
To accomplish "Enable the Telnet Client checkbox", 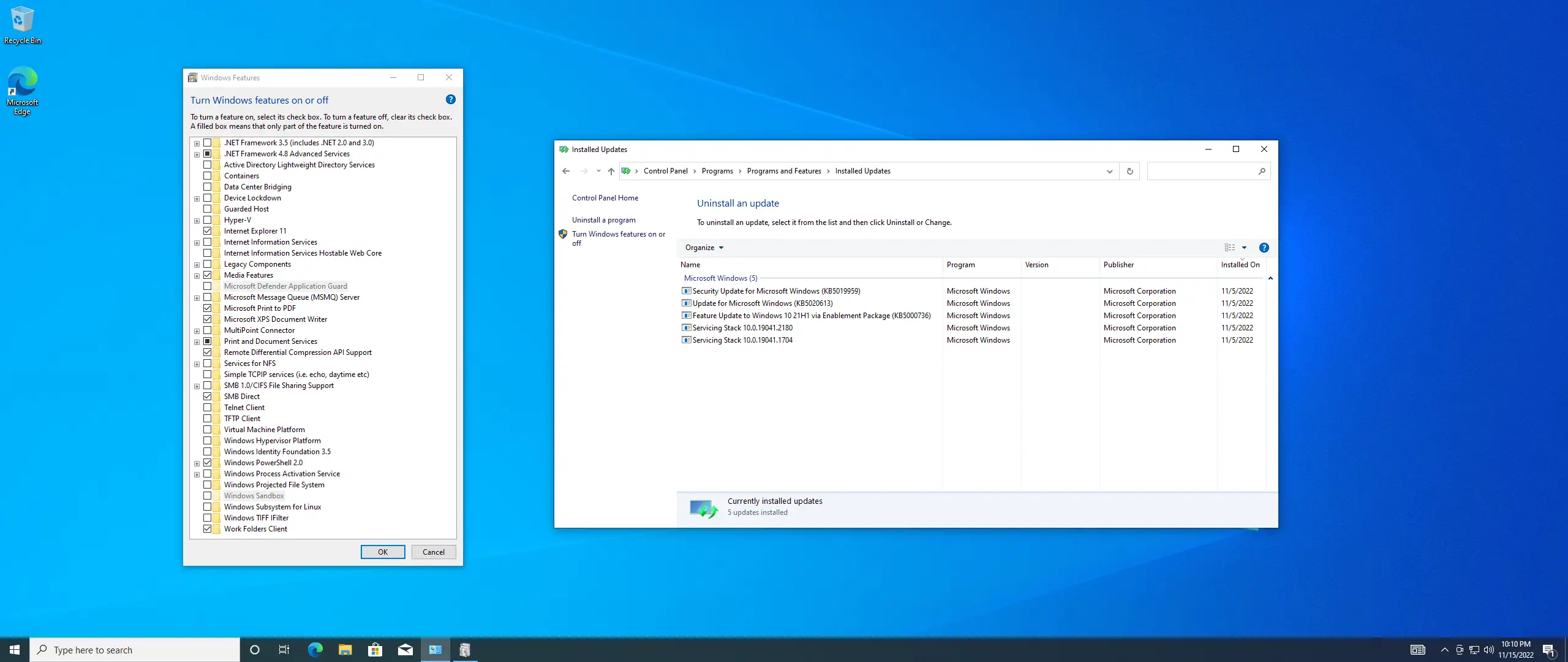I will [x=208, y=408].
